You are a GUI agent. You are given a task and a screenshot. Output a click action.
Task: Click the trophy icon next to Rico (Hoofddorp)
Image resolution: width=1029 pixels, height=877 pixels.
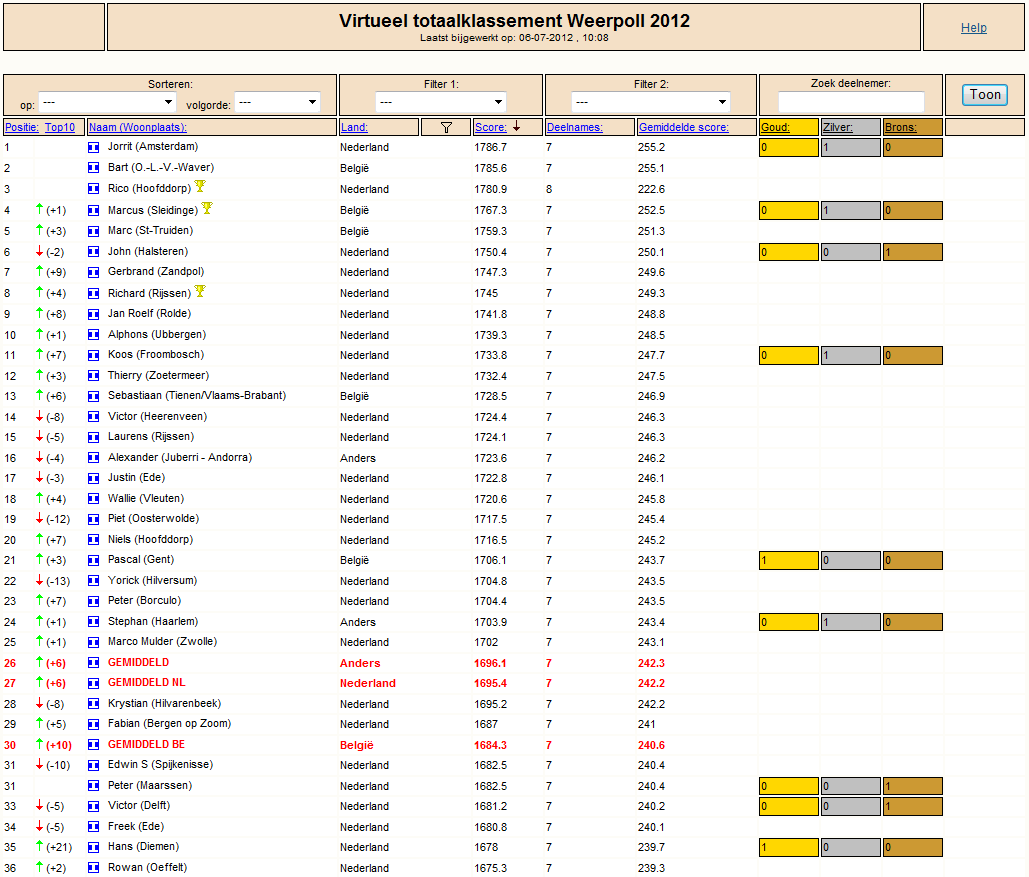200,186
